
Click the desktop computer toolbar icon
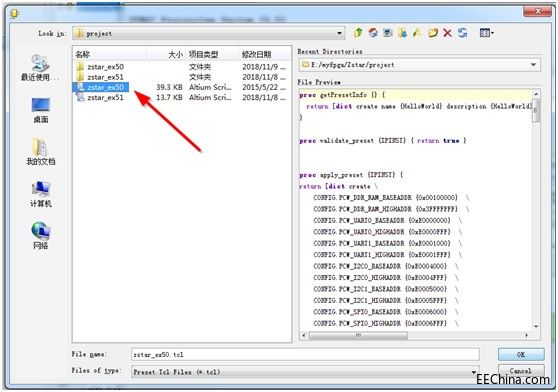point(388,33)
